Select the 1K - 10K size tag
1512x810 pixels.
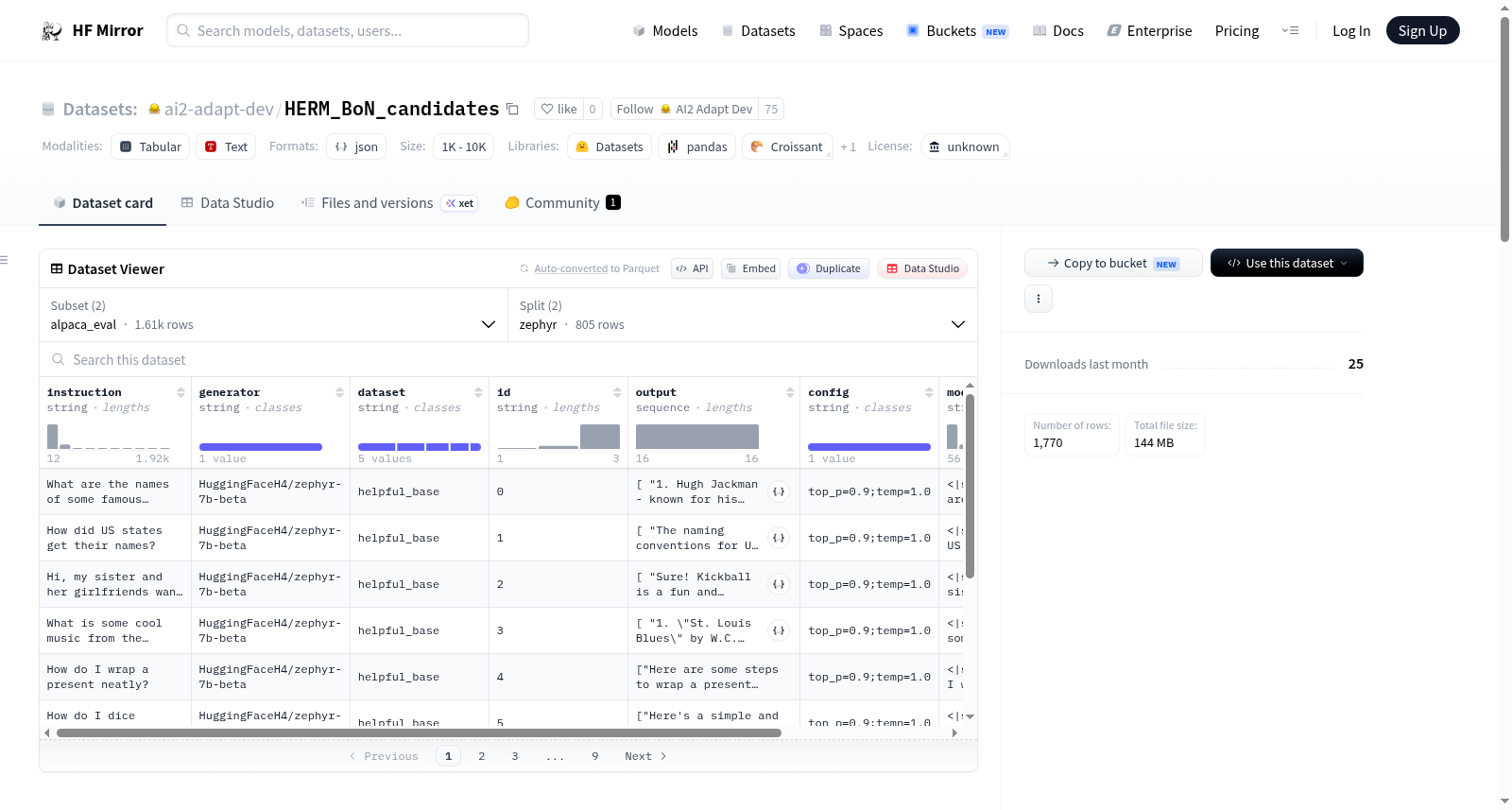click(x=464, y=146)
